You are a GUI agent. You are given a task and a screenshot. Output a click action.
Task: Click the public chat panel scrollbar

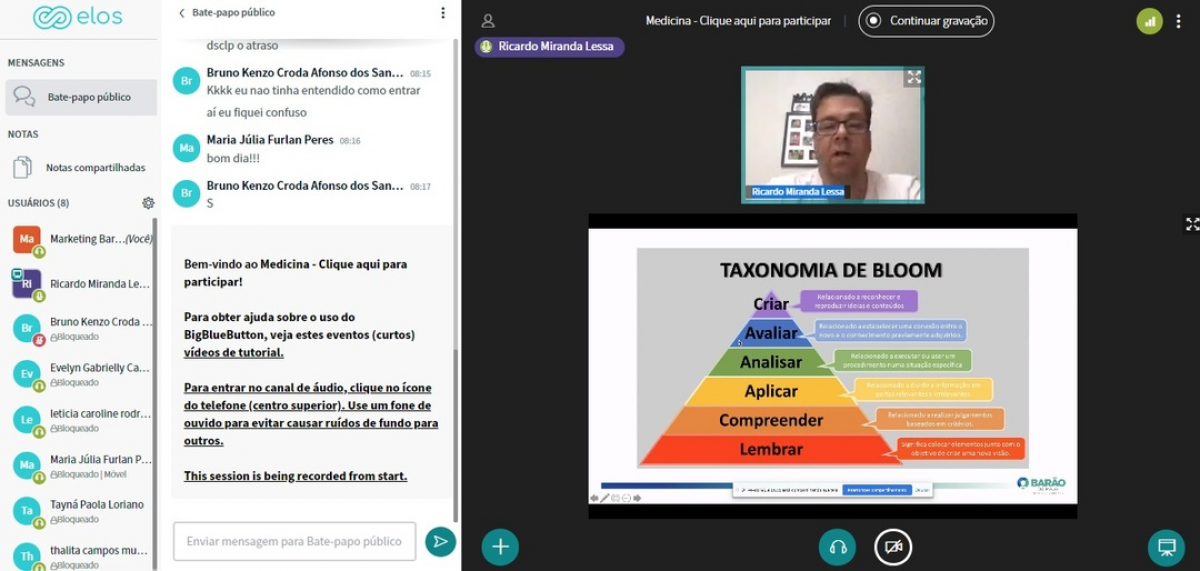pos(457,430)
